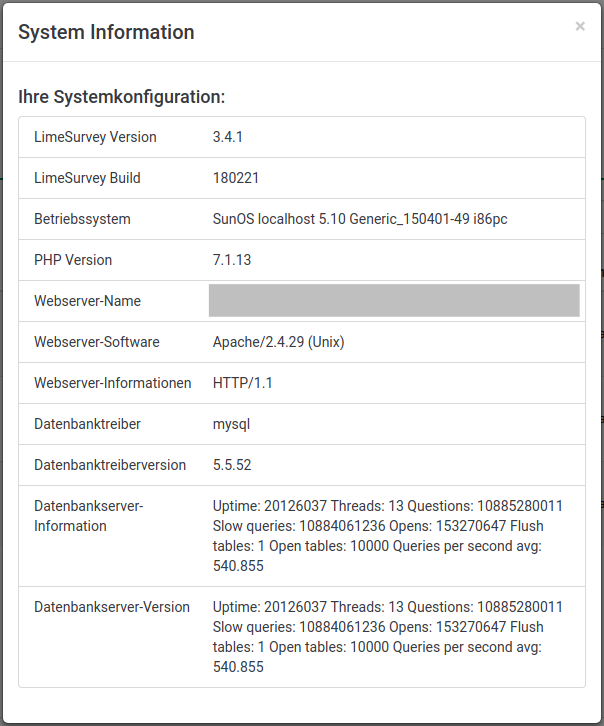
Task: Click the Betriebssystem row label
Action: point(82,219)
